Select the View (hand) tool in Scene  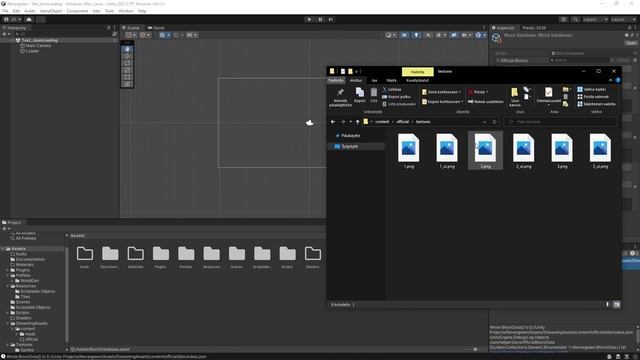click(127, 49)
